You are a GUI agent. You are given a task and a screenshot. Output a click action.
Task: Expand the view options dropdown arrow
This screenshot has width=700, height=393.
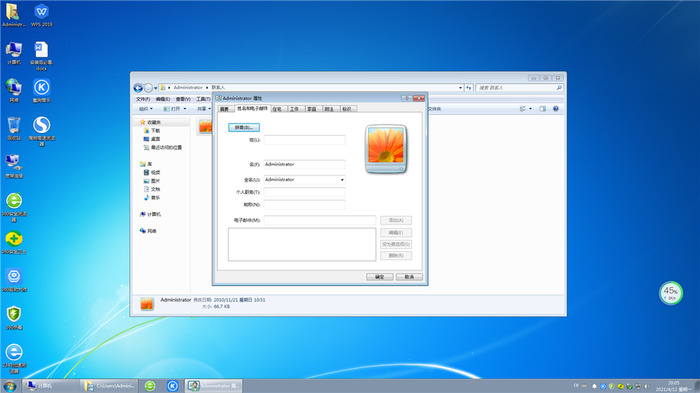(530, 109)
